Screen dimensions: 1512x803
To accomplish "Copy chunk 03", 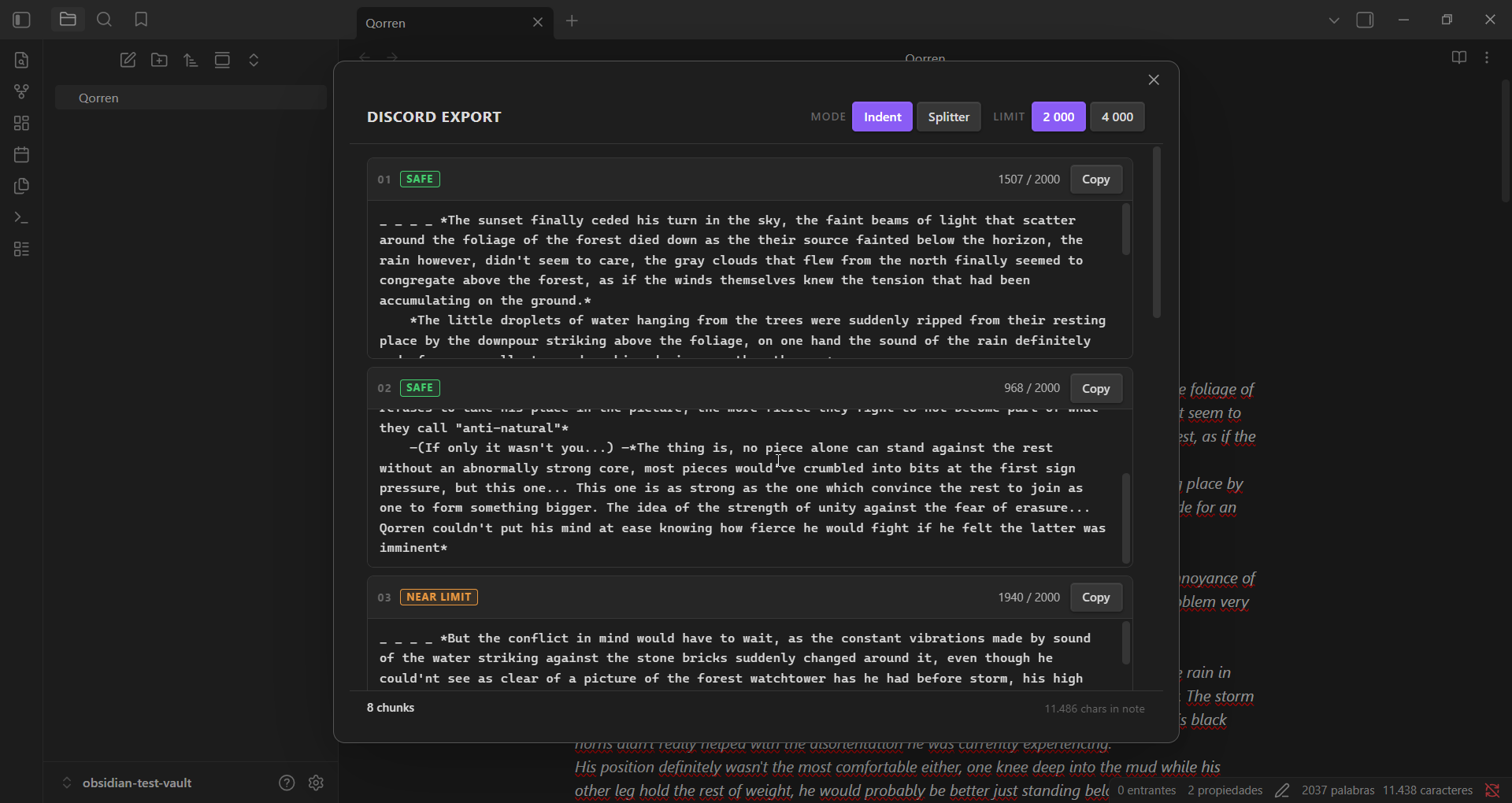I will pyautogui.click(x=1096, y=598).
